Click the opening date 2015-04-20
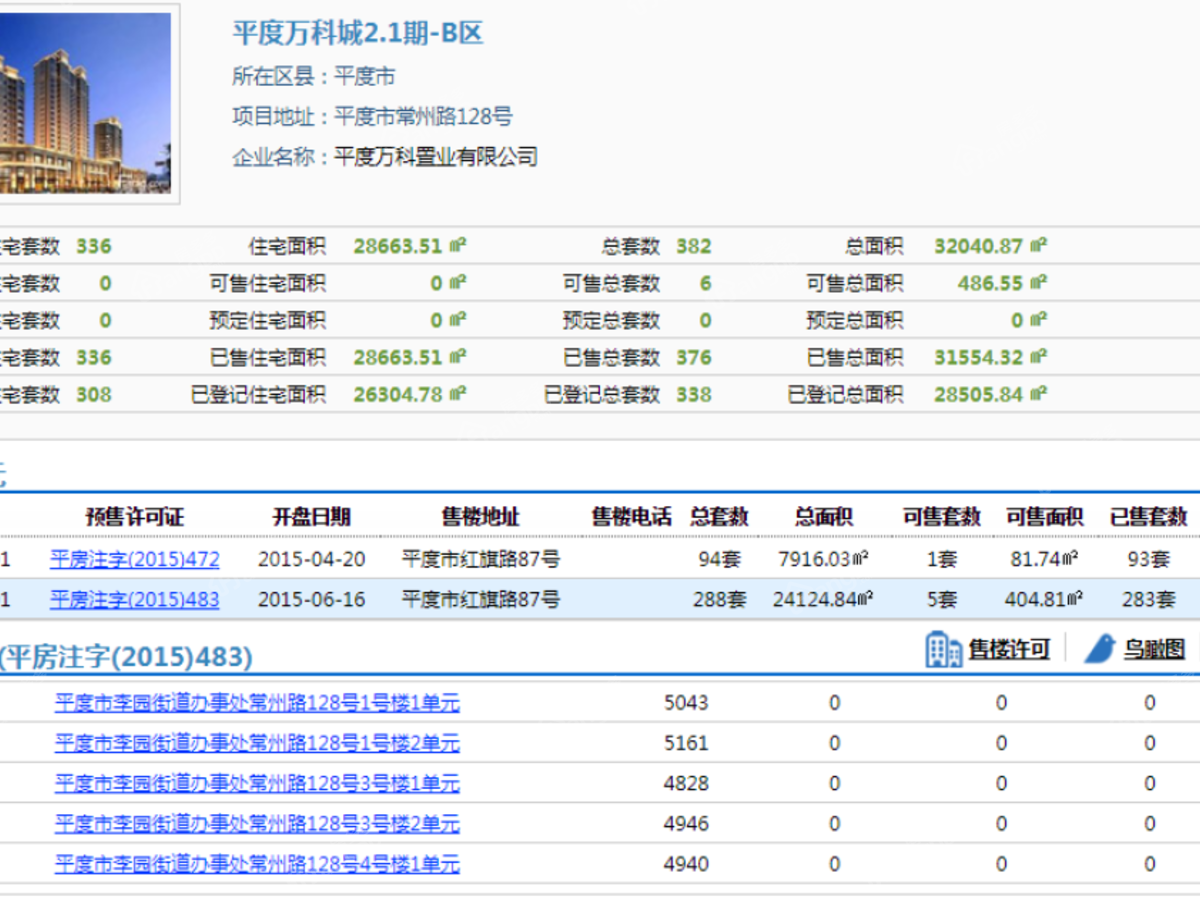1200x900 pixels. [312, 560]
